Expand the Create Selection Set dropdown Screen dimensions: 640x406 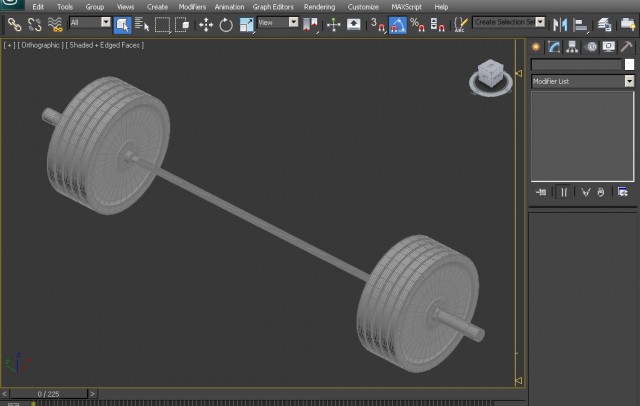tap(540, 22)
